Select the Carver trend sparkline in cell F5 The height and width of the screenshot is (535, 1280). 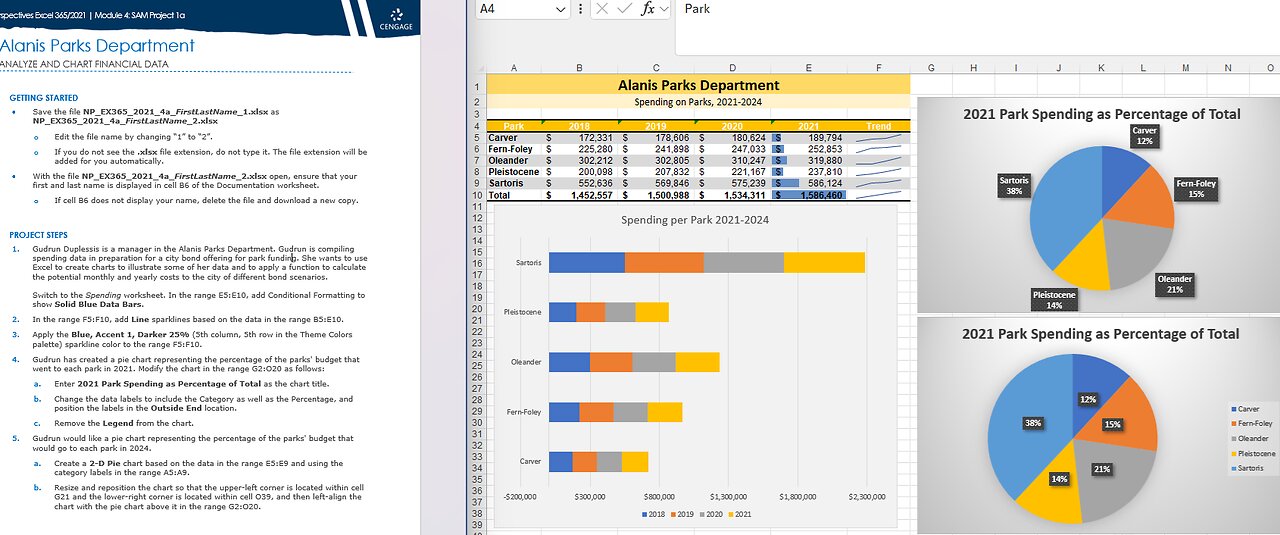pos(878,137)
